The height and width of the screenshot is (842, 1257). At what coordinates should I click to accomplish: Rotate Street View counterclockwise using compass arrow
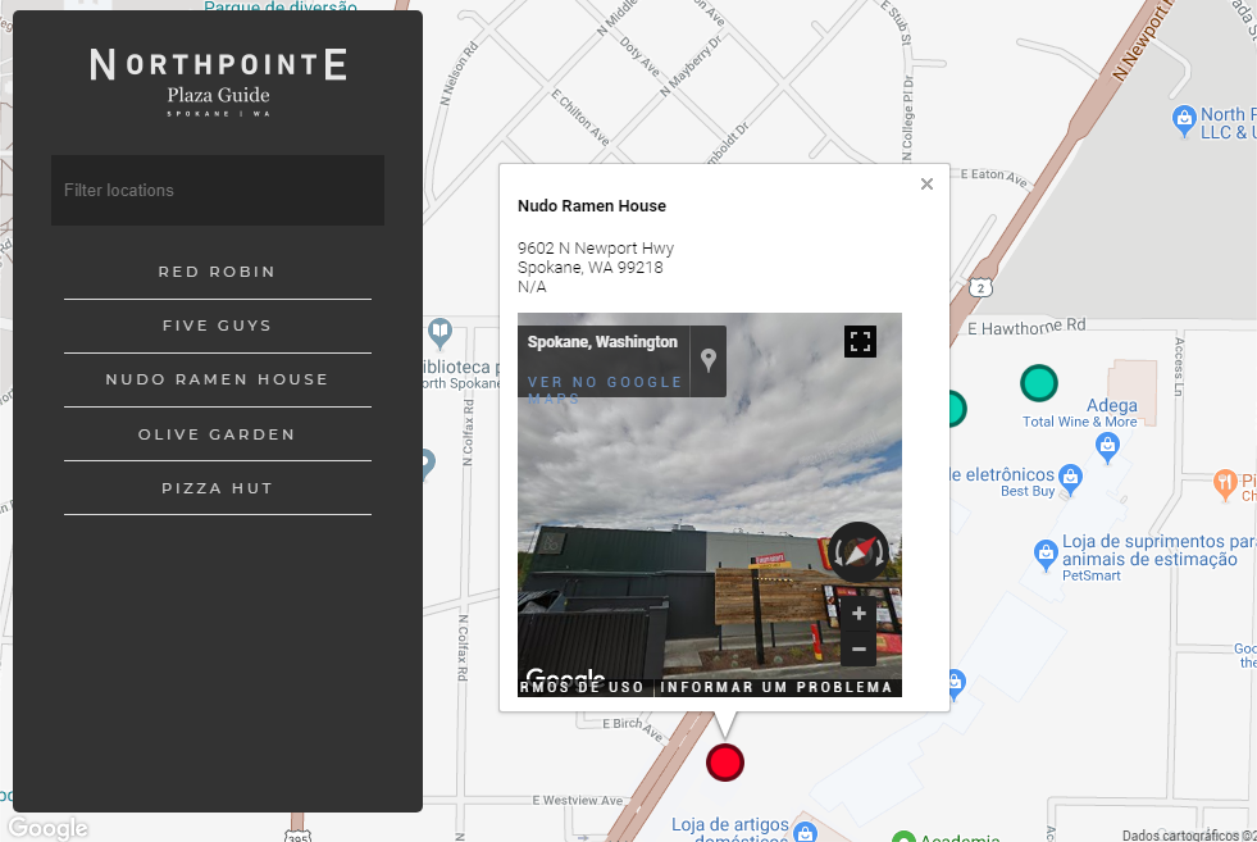(838, 552)
